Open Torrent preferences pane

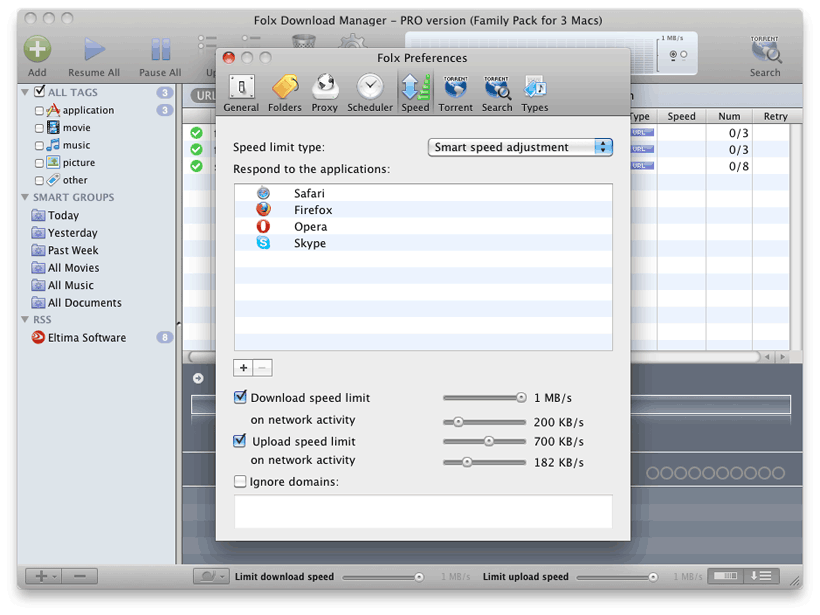(455, 93)
